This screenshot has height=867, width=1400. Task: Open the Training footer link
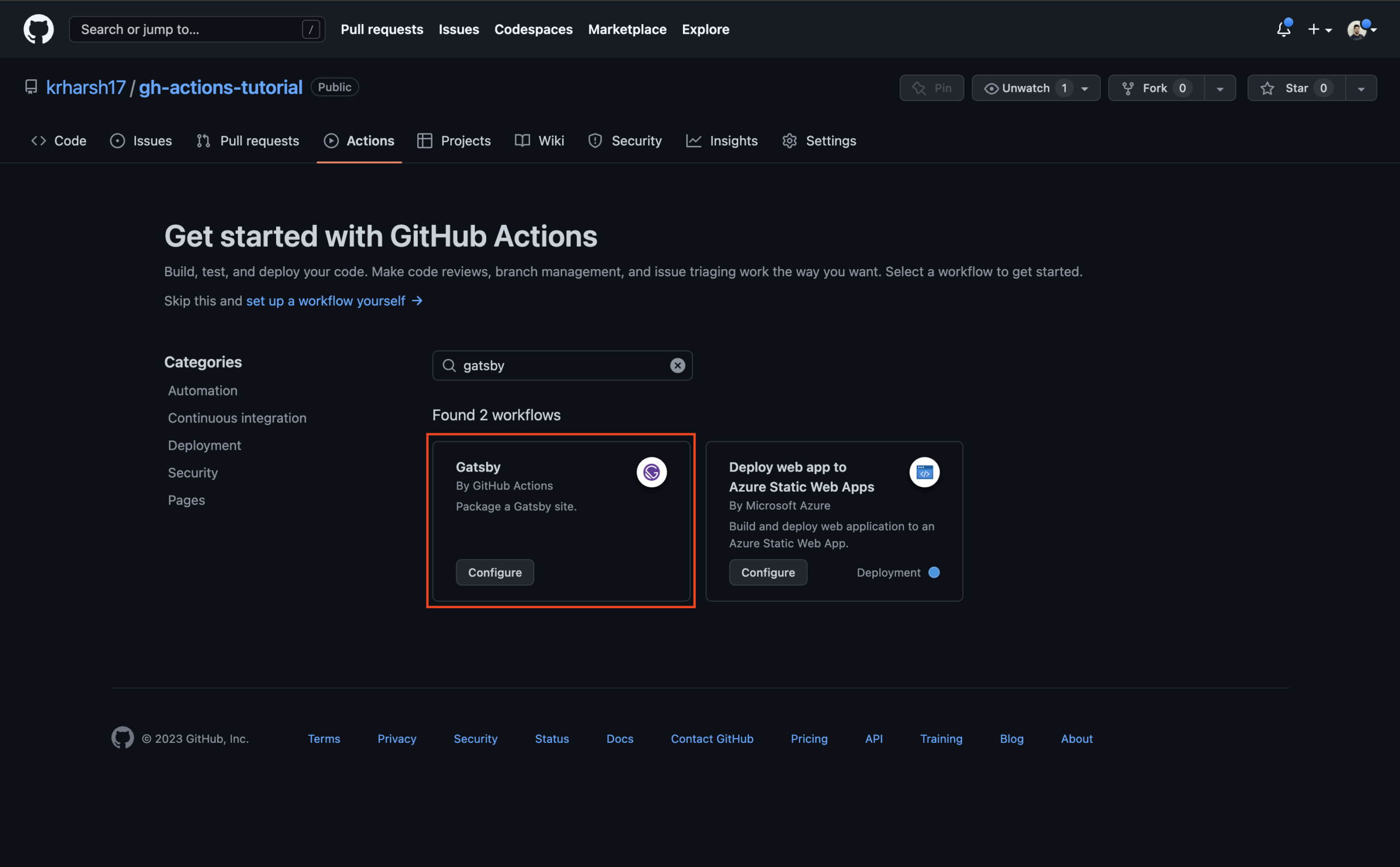click(941, 738)
